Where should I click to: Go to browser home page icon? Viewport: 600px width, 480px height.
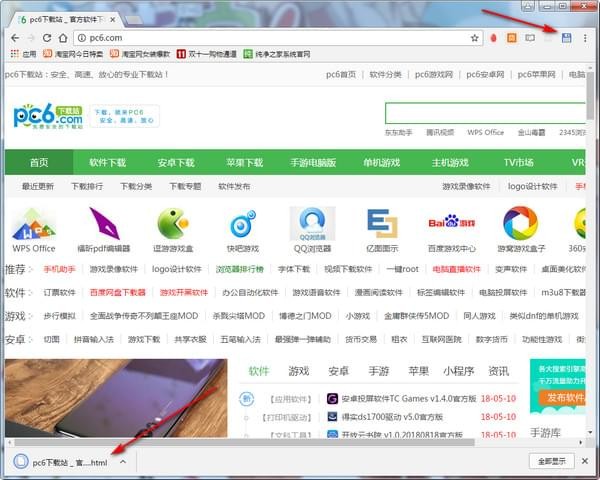(63, 38)
